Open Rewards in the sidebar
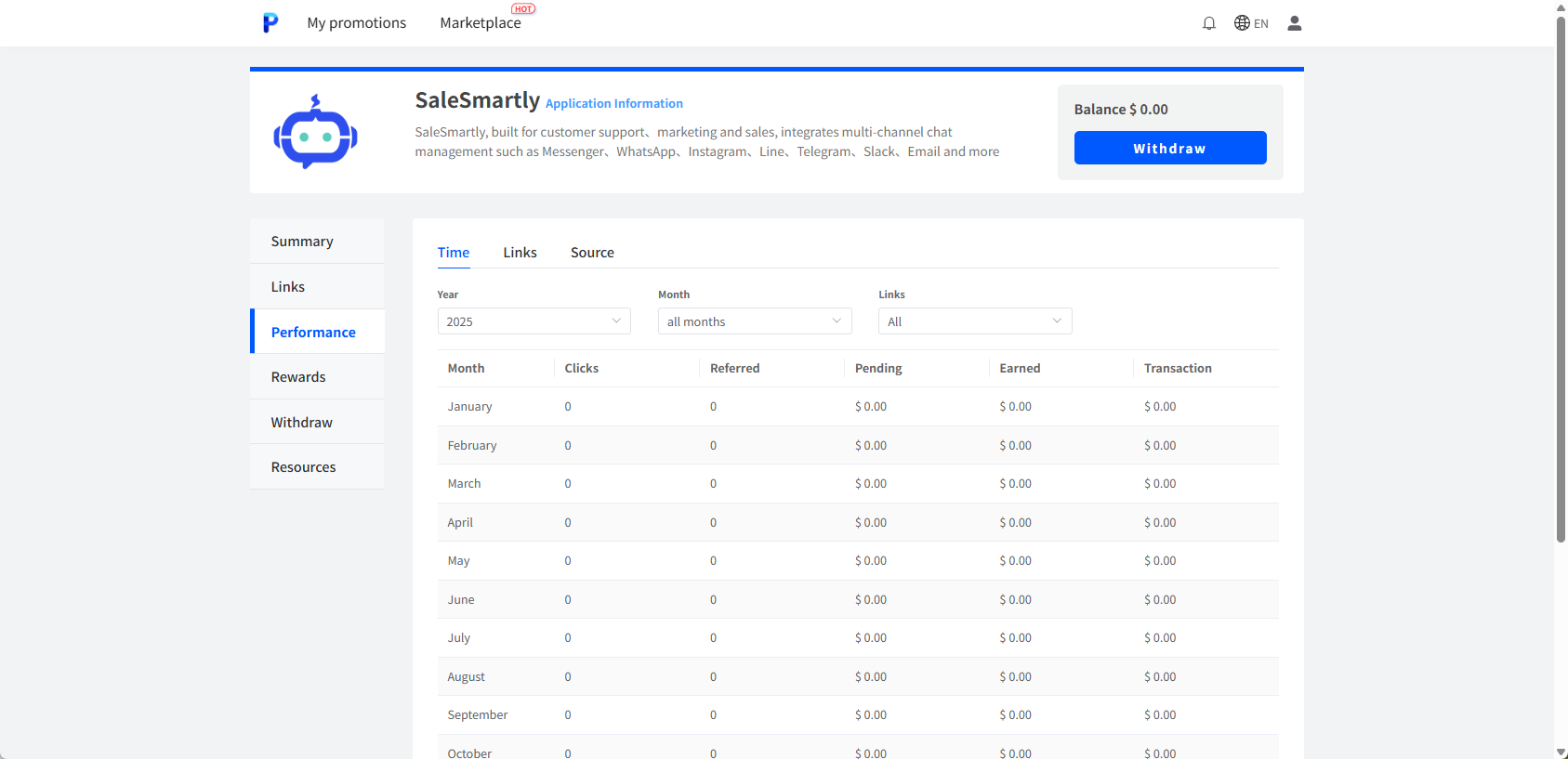This screenshot has height=759, width=1568. pyautogui.click(x=298, y=377)
